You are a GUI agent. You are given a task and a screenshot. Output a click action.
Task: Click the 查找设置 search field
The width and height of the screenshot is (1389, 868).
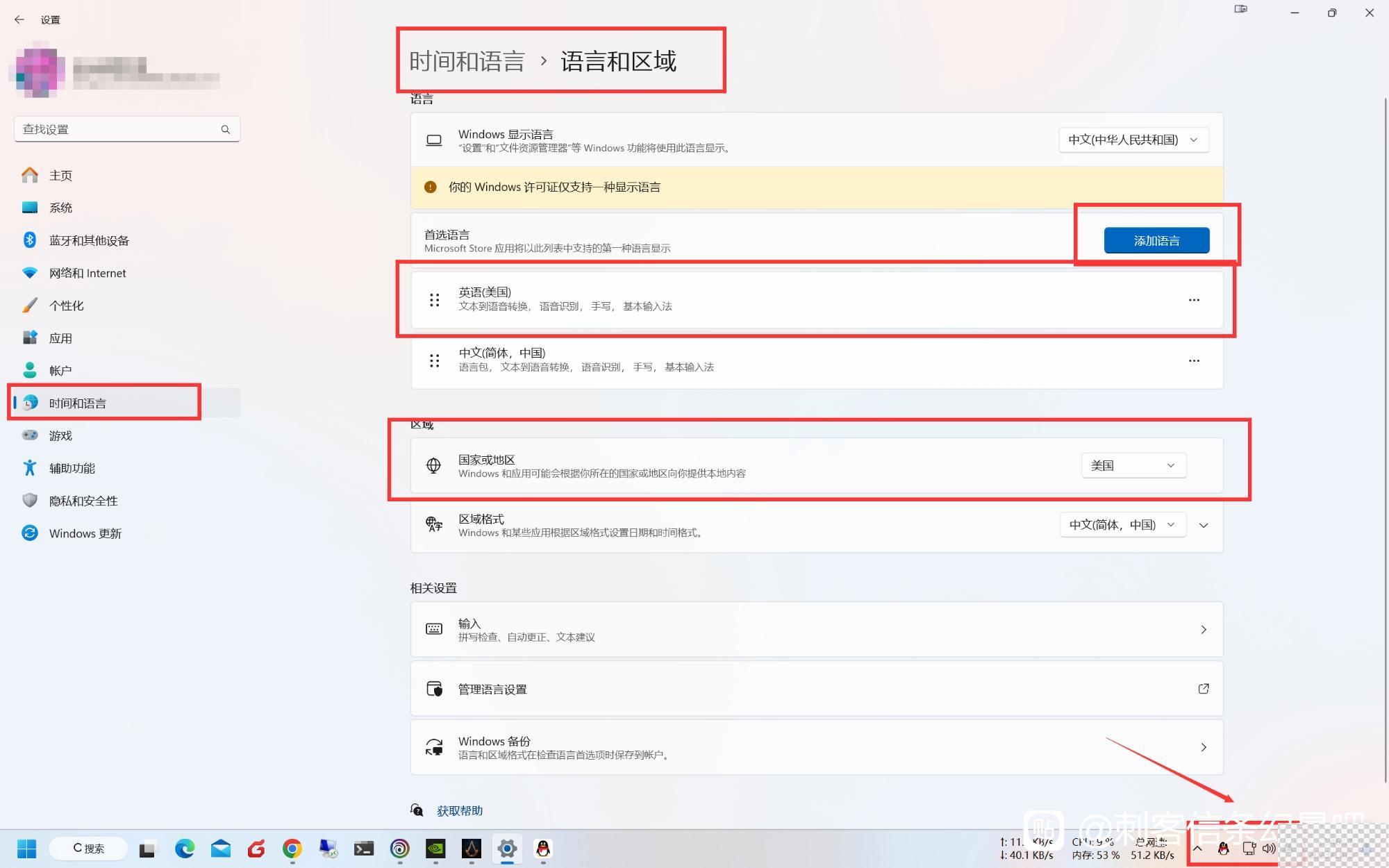click(x=127, y=129)
